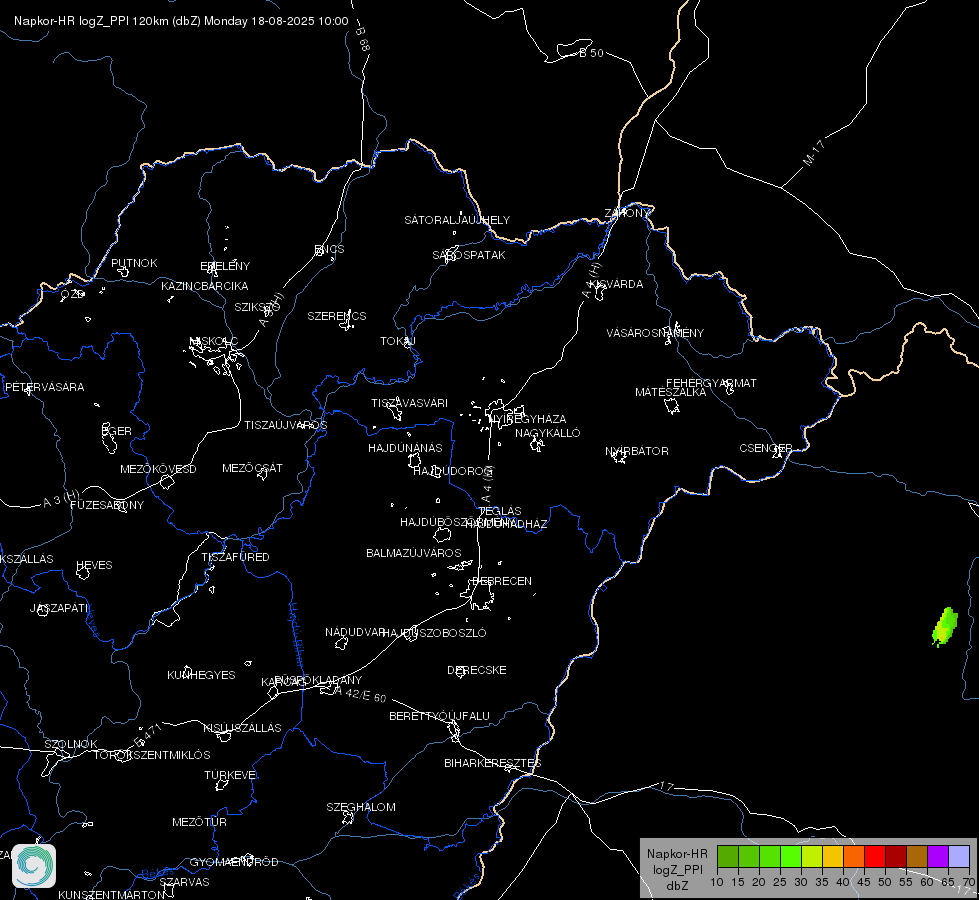Viewport: 979px width, 900px height.
Task: Select the purple 60-65 dBZ legend swatch
Action: [938, 856]
